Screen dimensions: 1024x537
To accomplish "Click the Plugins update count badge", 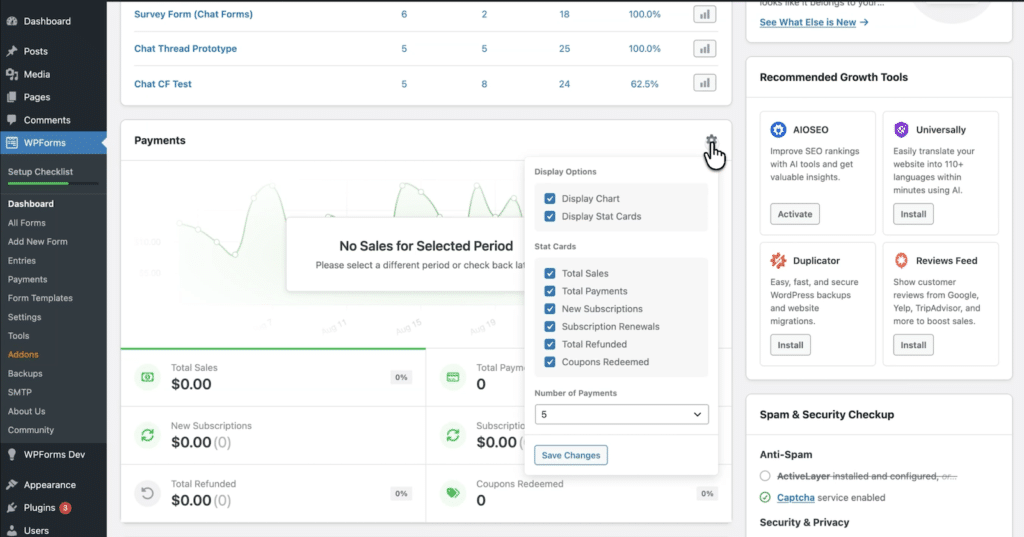I will pyautogui.click(x=65, y=508).
